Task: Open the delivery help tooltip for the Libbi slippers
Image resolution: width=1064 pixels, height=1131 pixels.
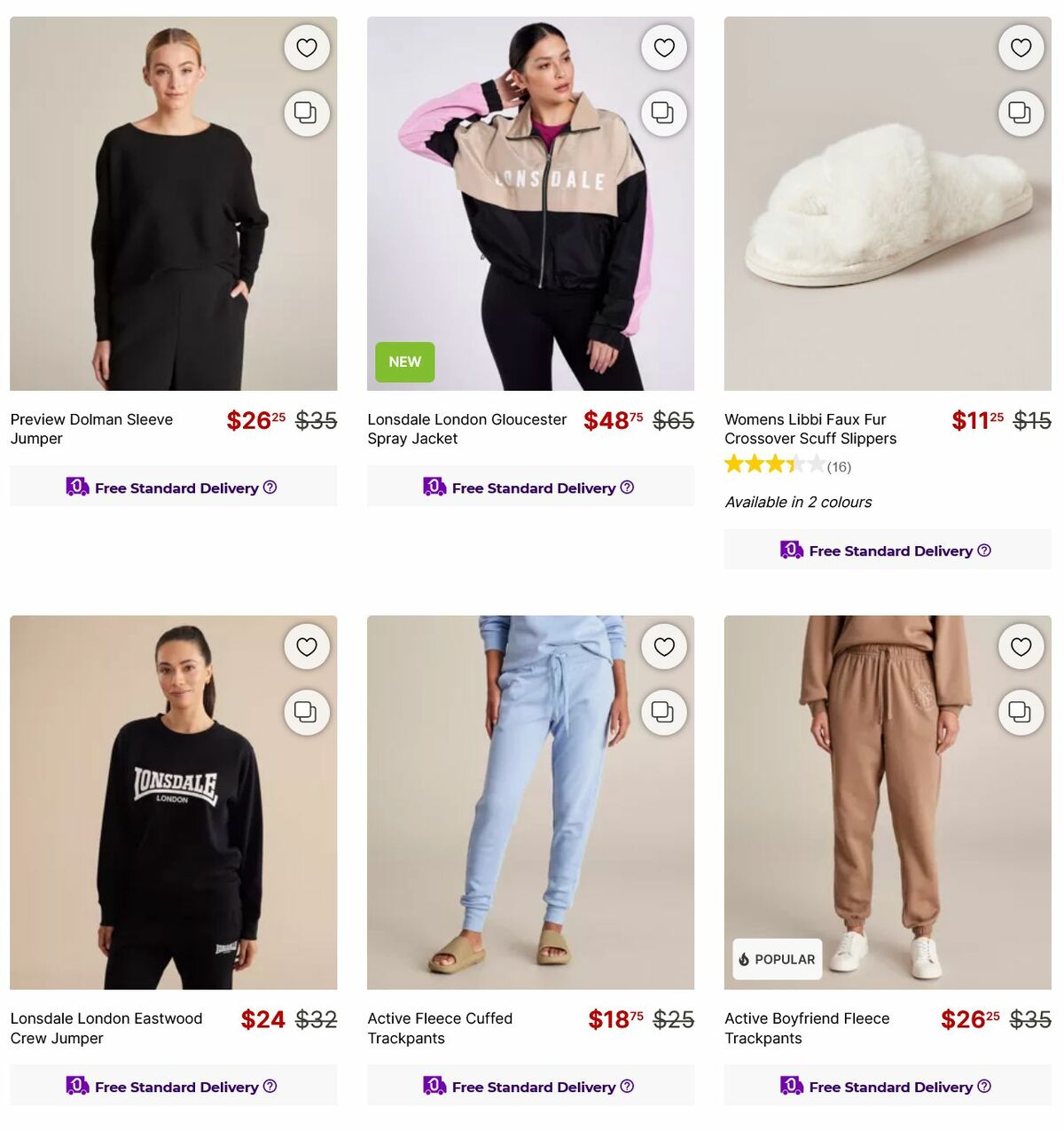Action: tap(984, 550)
